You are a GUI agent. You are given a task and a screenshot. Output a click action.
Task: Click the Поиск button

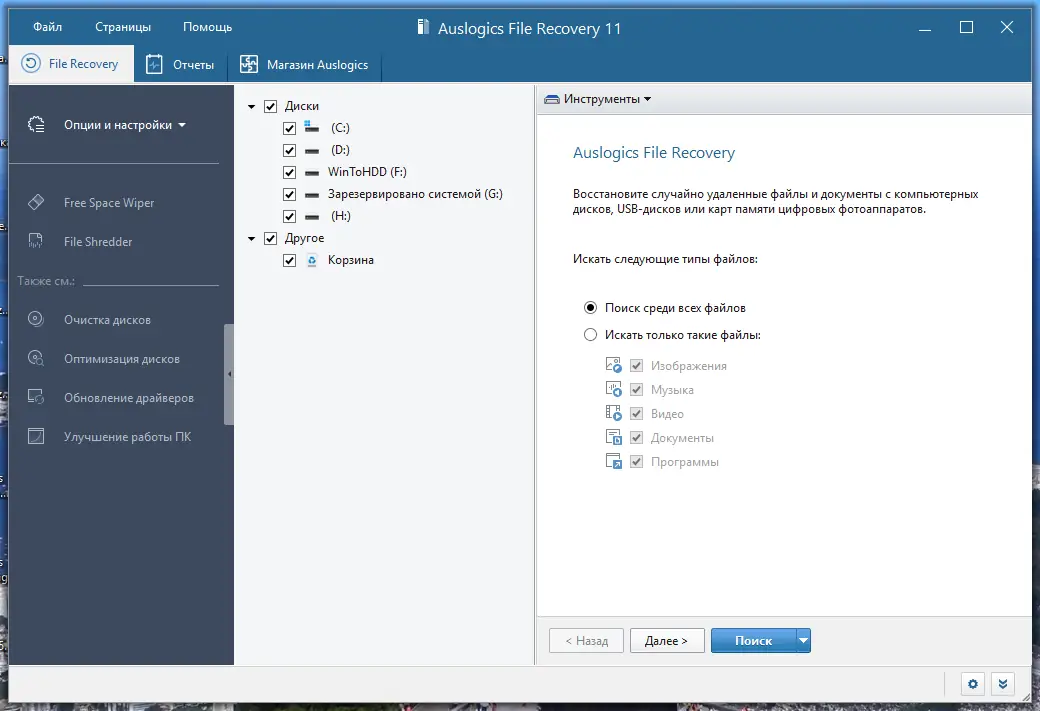[x=753, y=641]
